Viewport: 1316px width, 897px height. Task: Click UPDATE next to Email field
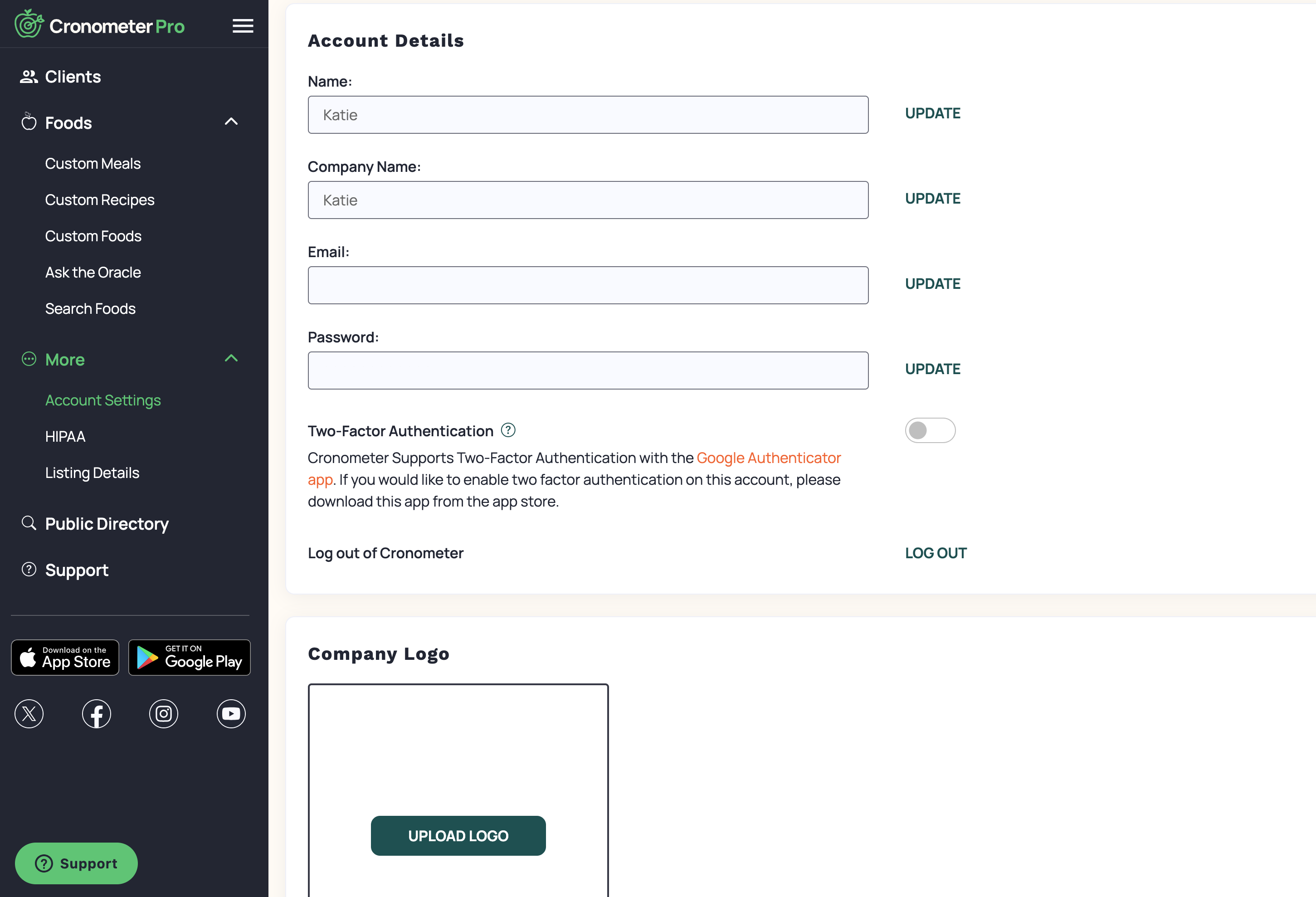933,284
